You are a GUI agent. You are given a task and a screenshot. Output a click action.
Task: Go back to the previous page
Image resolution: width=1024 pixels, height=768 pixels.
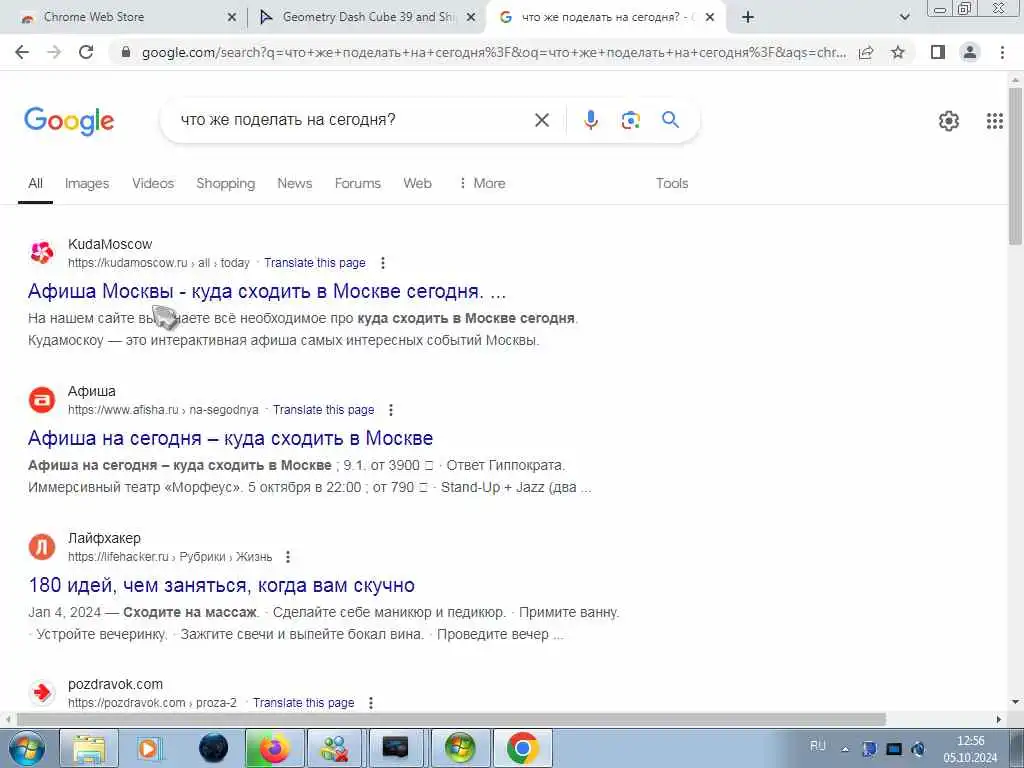pos(22,52)
